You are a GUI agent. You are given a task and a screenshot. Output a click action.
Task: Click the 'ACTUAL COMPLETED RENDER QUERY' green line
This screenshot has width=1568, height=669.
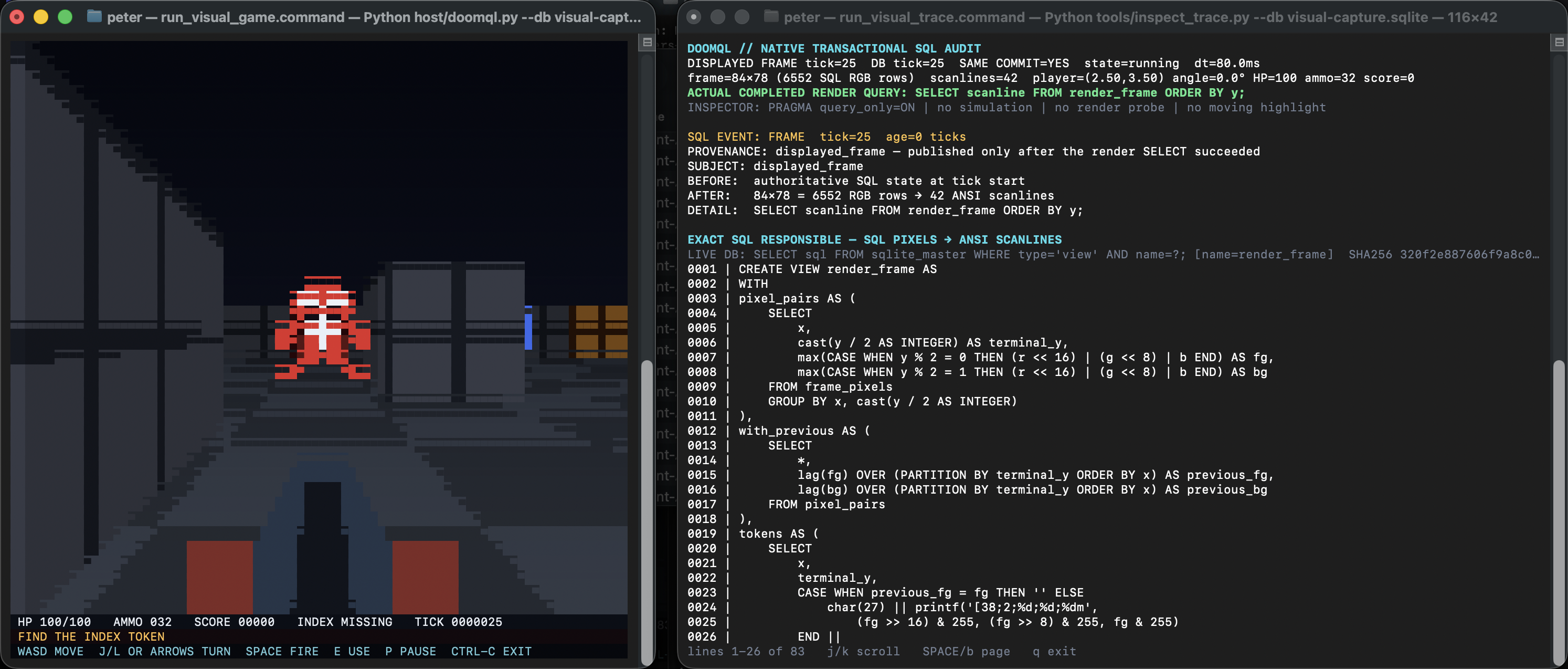(966, 92)
